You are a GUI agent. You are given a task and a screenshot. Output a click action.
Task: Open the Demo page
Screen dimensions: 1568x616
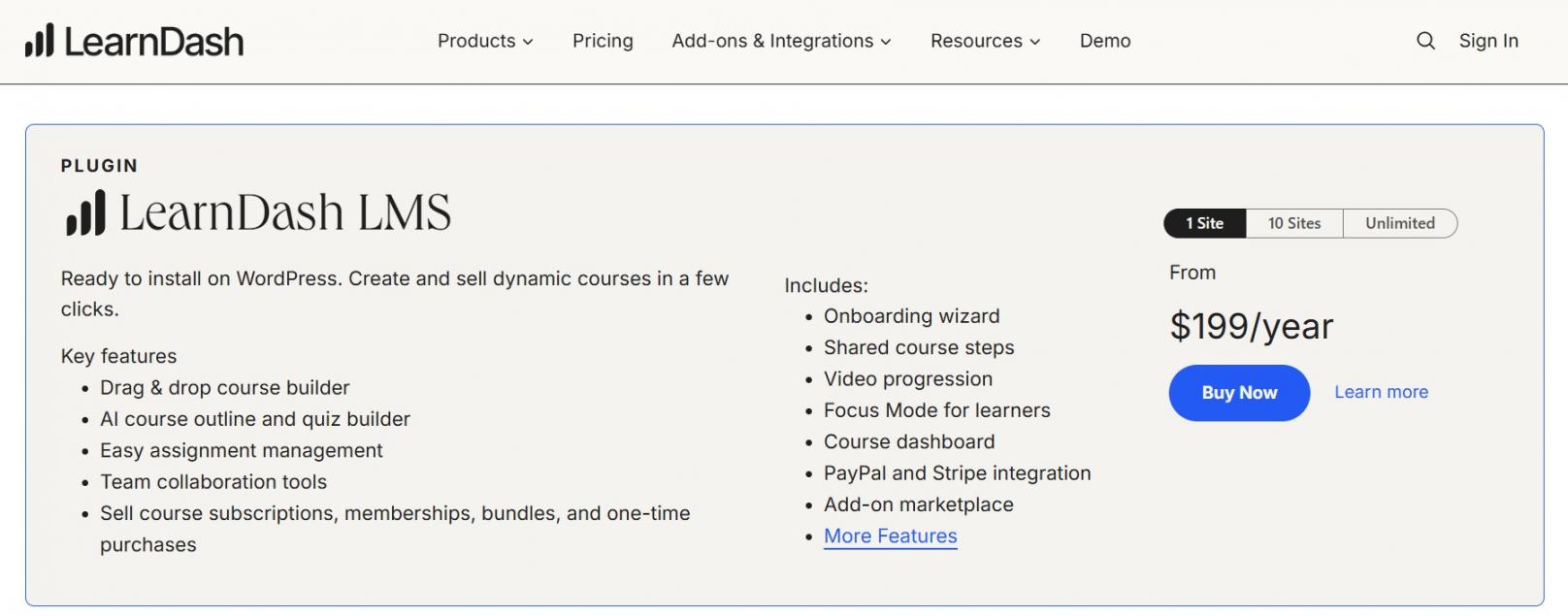pyautogui.click(x=1105, y=41)
